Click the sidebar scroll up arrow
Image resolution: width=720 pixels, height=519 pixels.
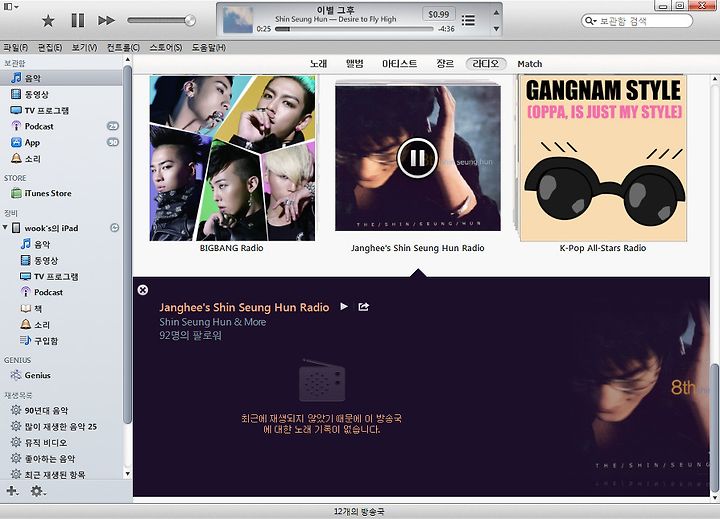(x=127, y=60)
